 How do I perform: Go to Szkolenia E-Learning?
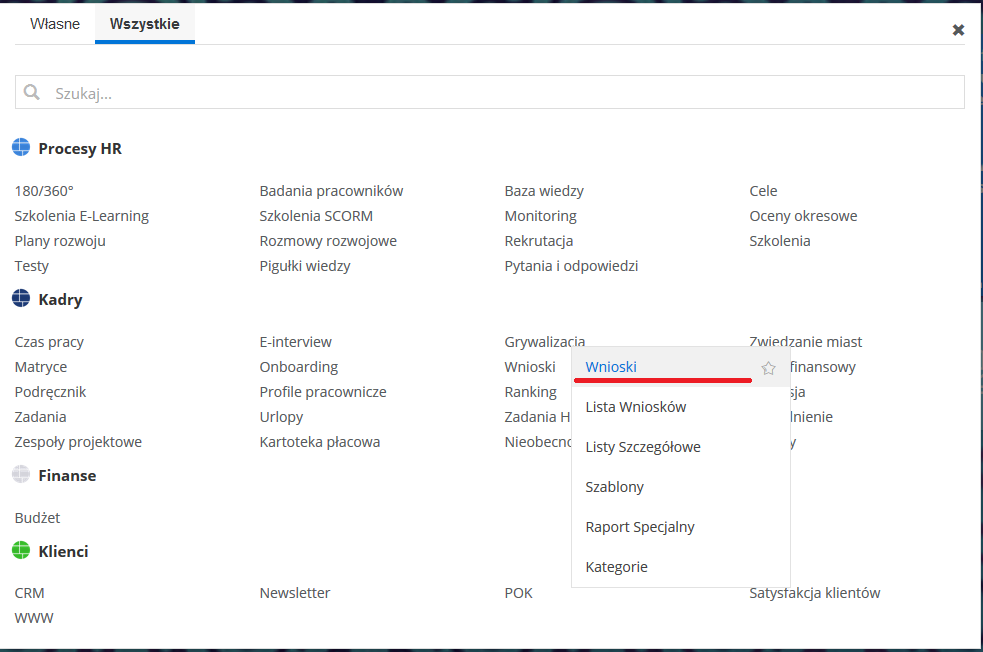tap(82, 216)
